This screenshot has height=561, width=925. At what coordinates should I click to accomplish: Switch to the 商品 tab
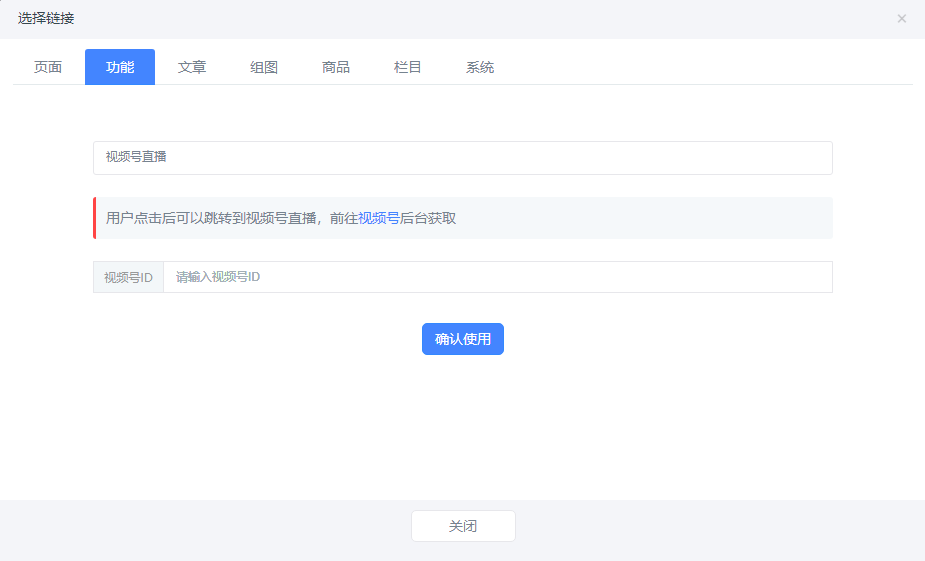[x=336, y=67]
